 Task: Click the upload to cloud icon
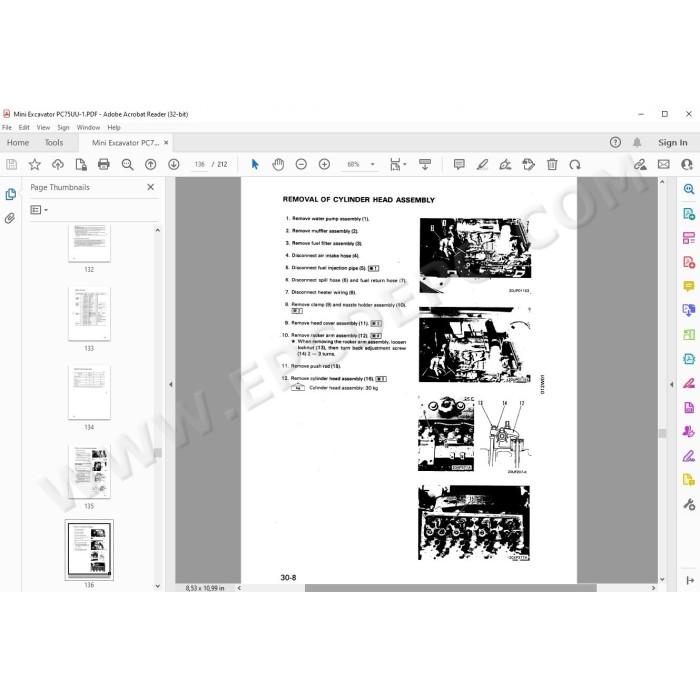[x=58, y=164]
